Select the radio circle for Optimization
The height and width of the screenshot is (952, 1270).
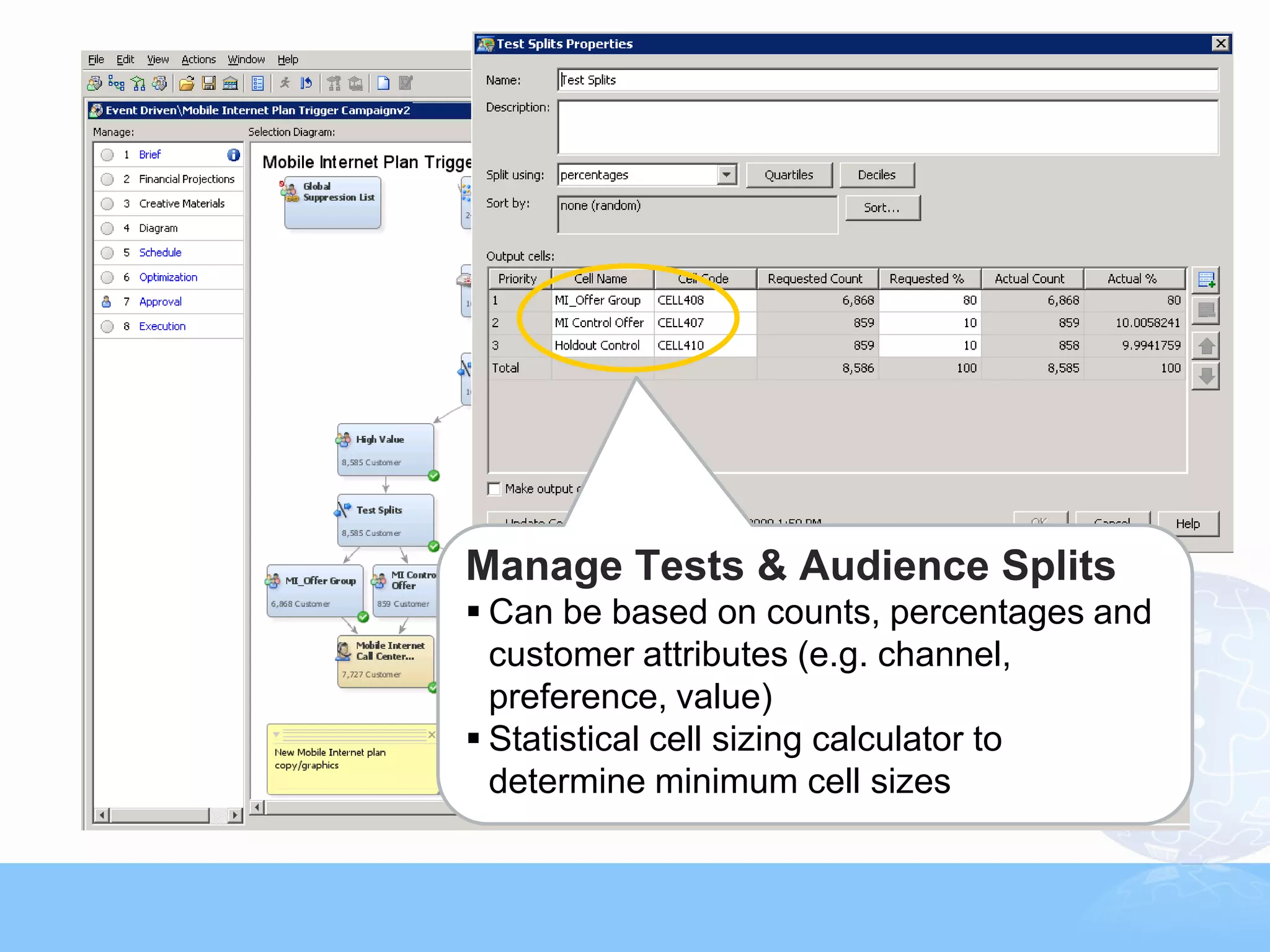[107, 278]
